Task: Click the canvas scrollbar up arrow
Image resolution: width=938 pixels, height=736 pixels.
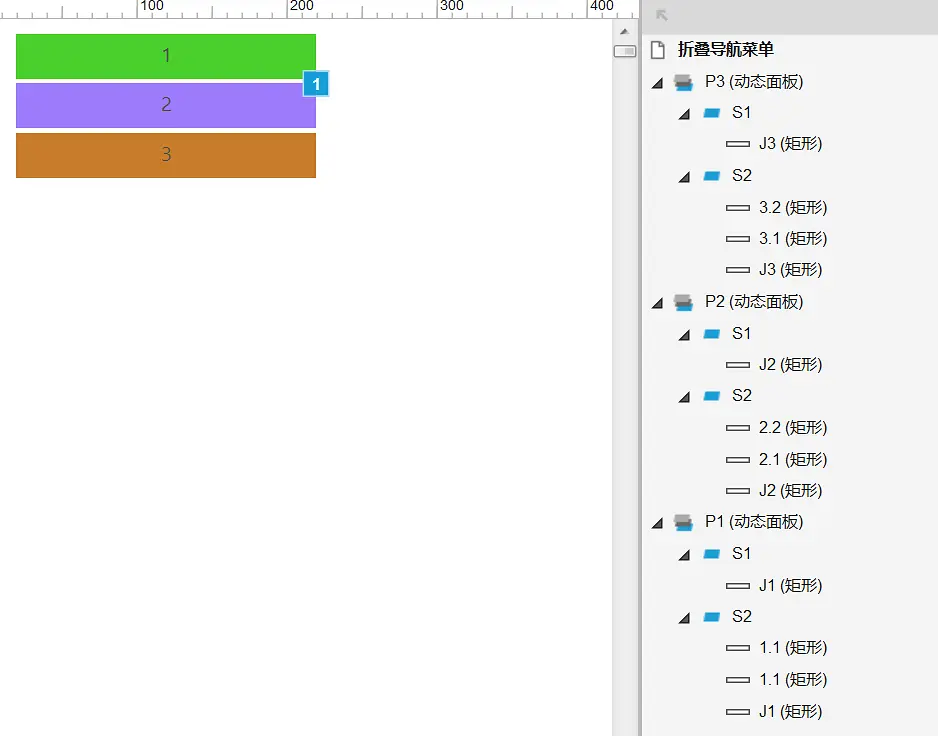Action: [625, 31]
